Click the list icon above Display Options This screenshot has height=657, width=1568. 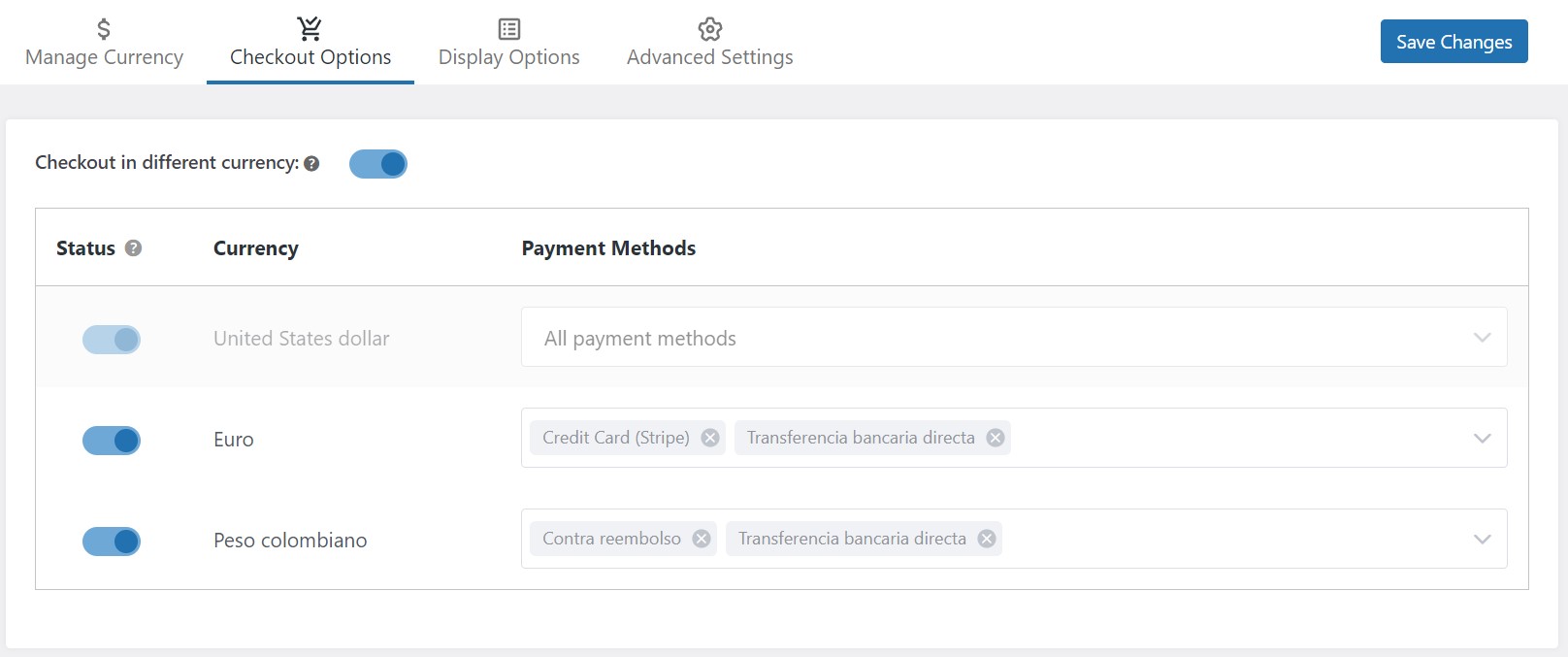coord(509,29)
